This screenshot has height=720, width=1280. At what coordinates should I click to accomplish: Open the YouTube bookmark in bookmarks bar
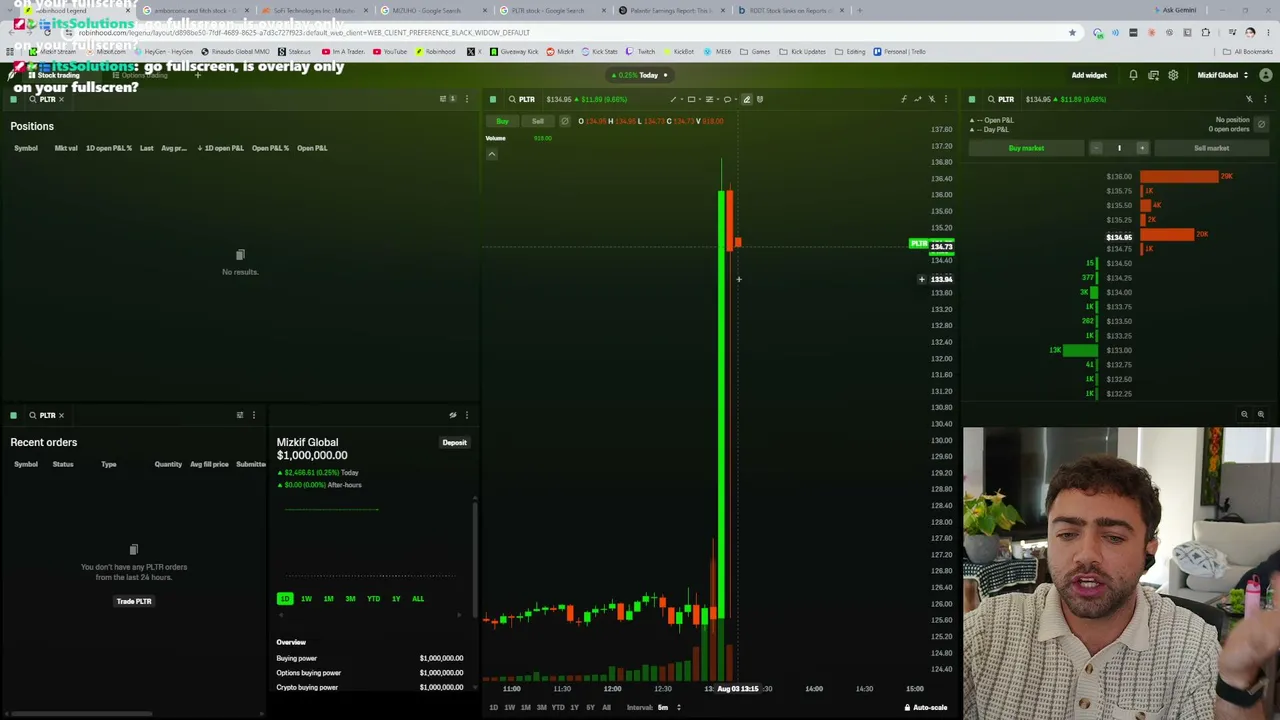390,52
